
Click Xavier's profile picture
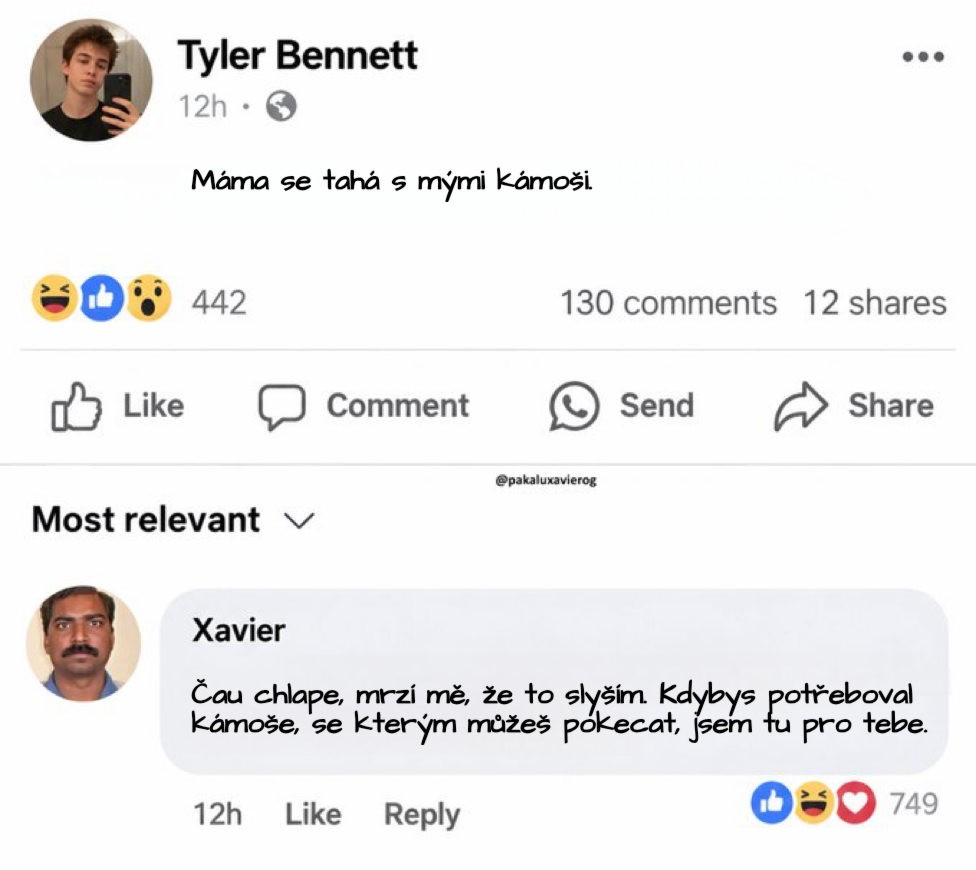[83, 643]
